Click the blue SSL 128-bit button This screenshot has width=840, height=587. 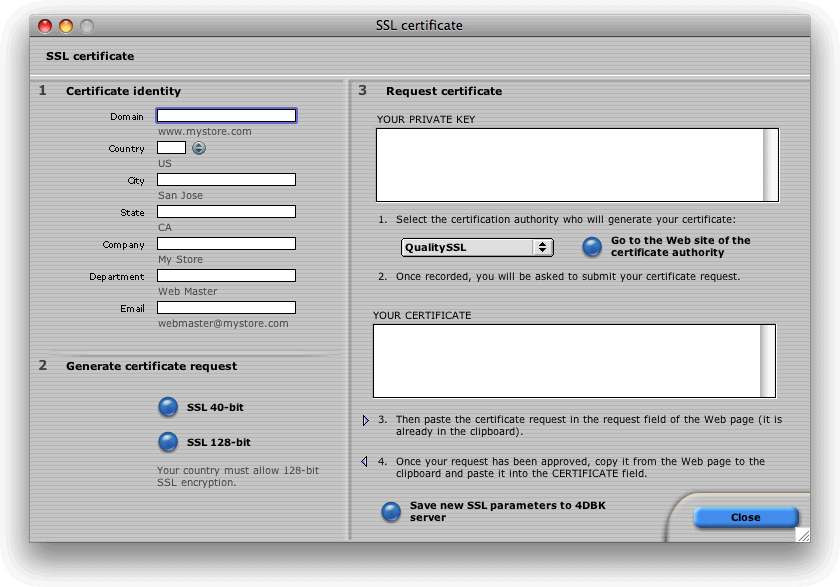[168, 442]
